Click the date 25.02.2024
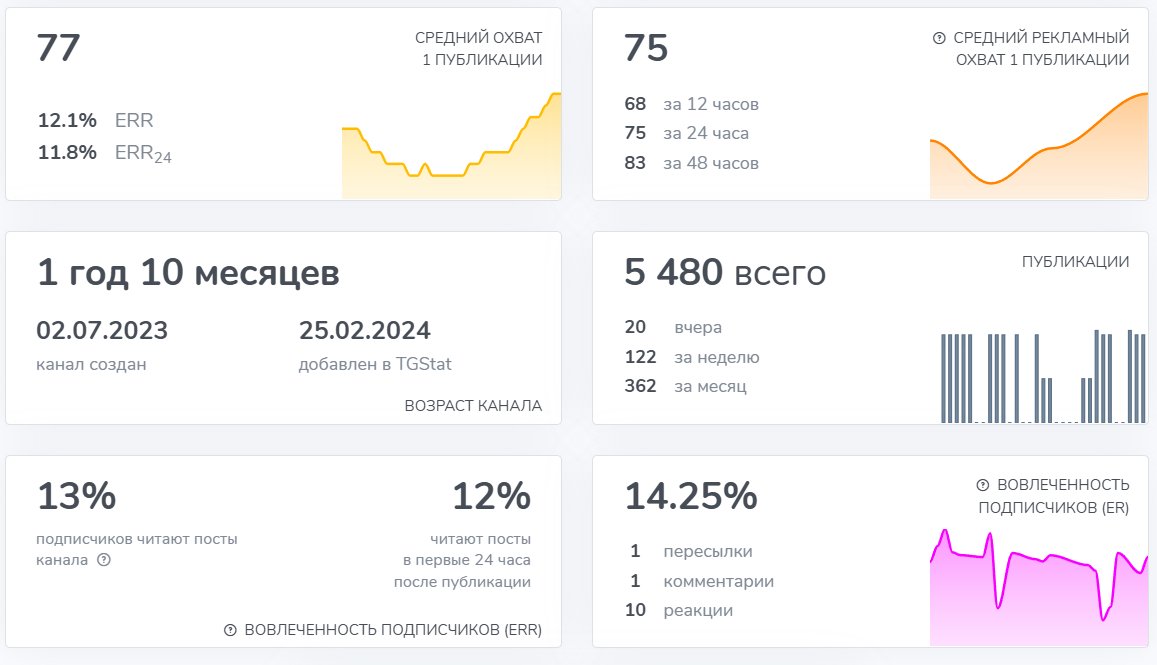The image size is (1157, 665). (365, 331)
